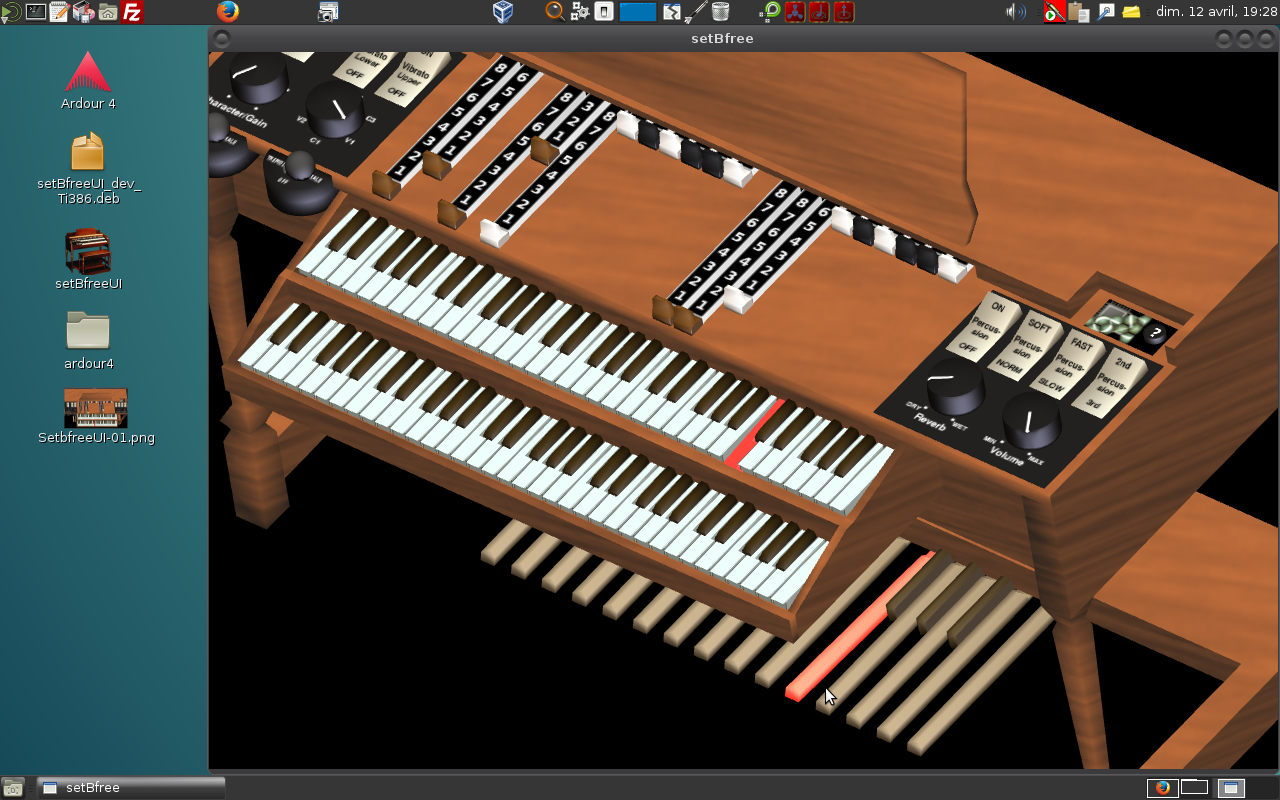Click the Character/Gain knob
The image size is (1280, 800).
click(x=258, y=78)
